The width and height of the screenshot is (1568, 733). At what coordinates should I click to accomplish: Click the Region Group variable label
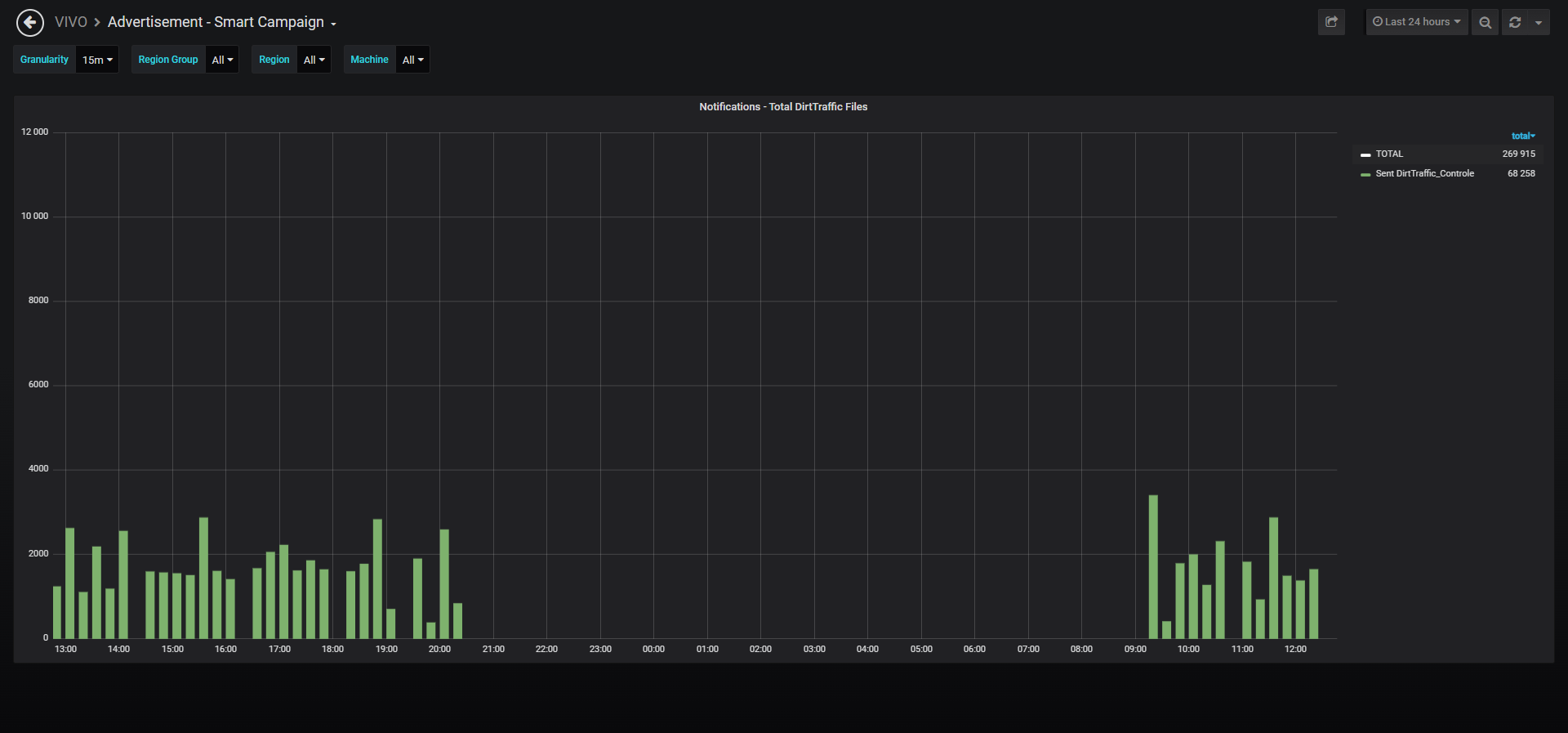click(x=168, y=60)
